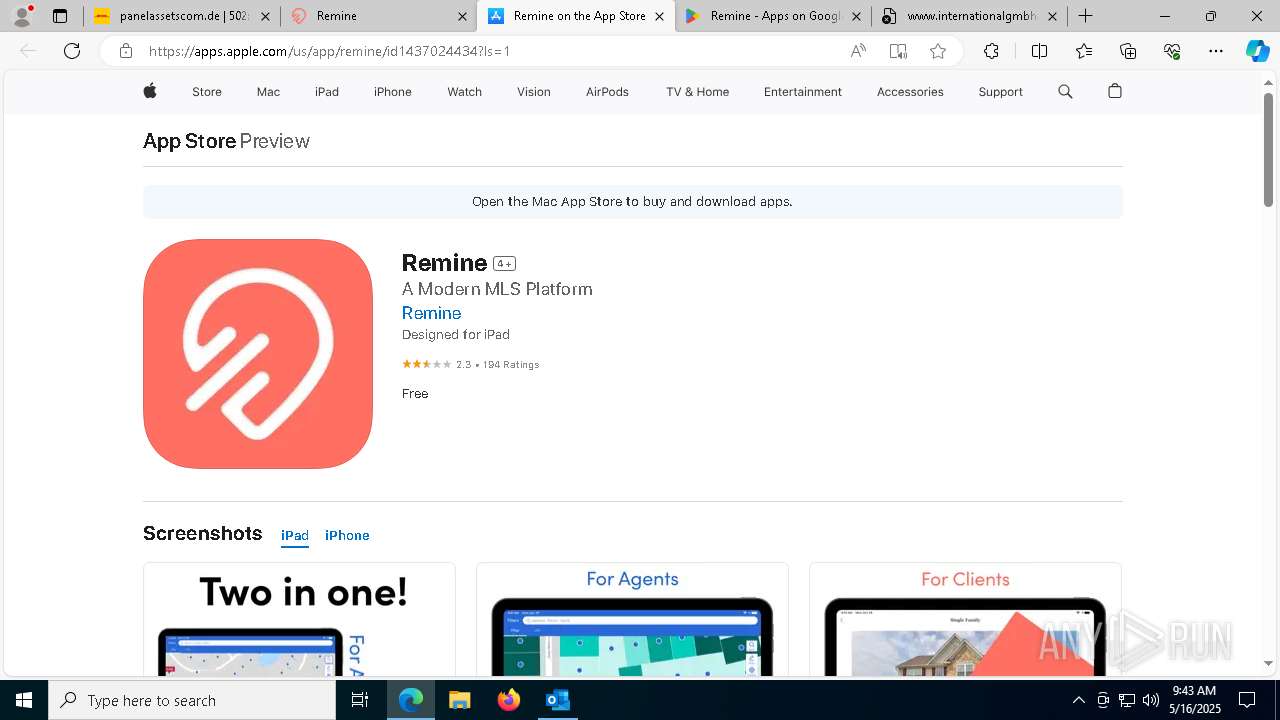Open Edge Settings and more menu
The width and height of the screenshot is (1280, 720).
(x=1216, y=51)
